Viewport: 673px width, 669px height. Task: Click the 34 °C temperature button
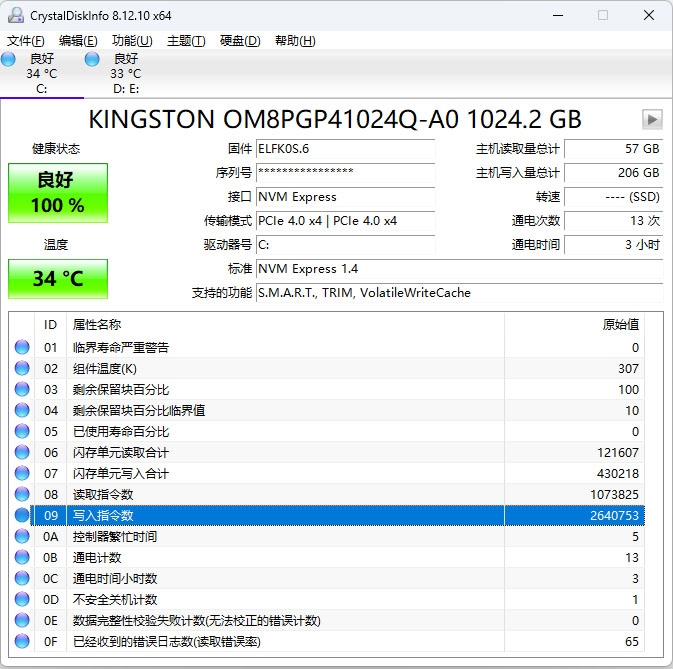(x=58, y=278)
